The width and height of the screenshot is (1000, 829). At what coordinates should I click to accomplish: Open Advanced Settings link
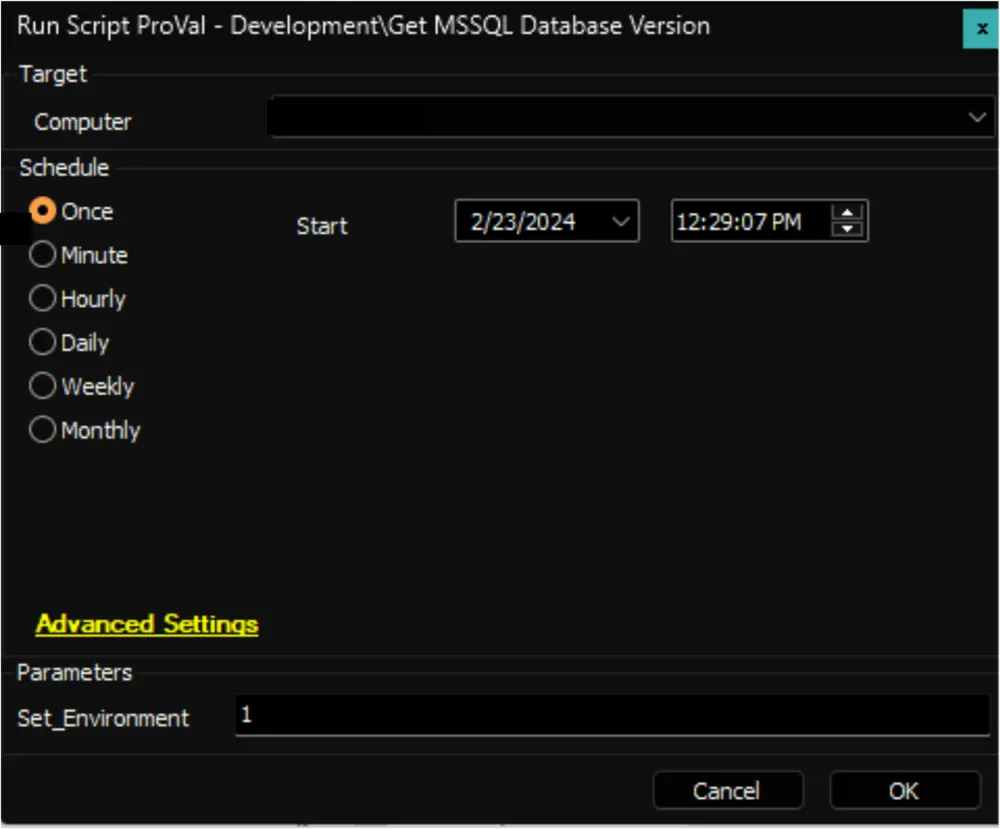pyautogui.click(x=147, y=624)
